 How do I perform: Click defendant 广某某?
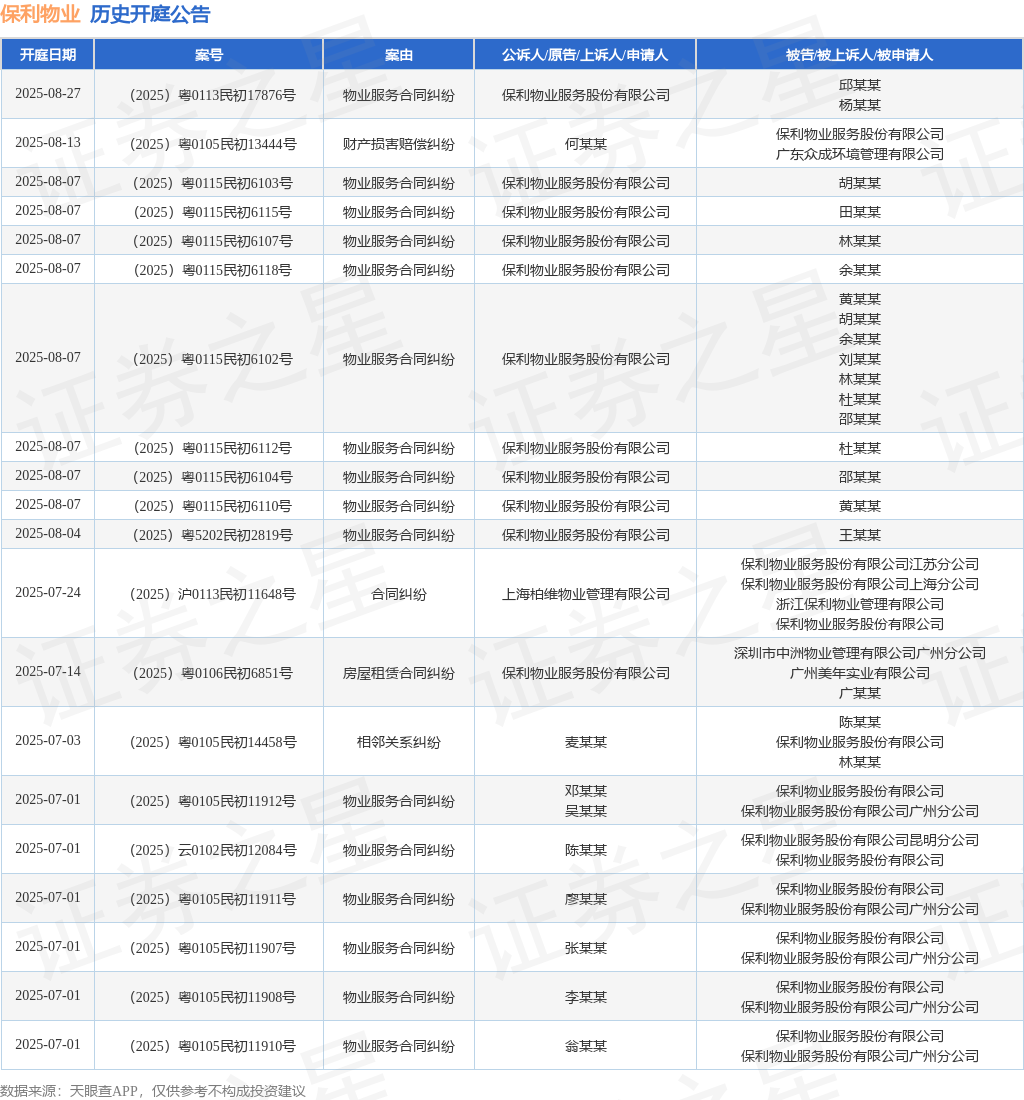point(859,693)
